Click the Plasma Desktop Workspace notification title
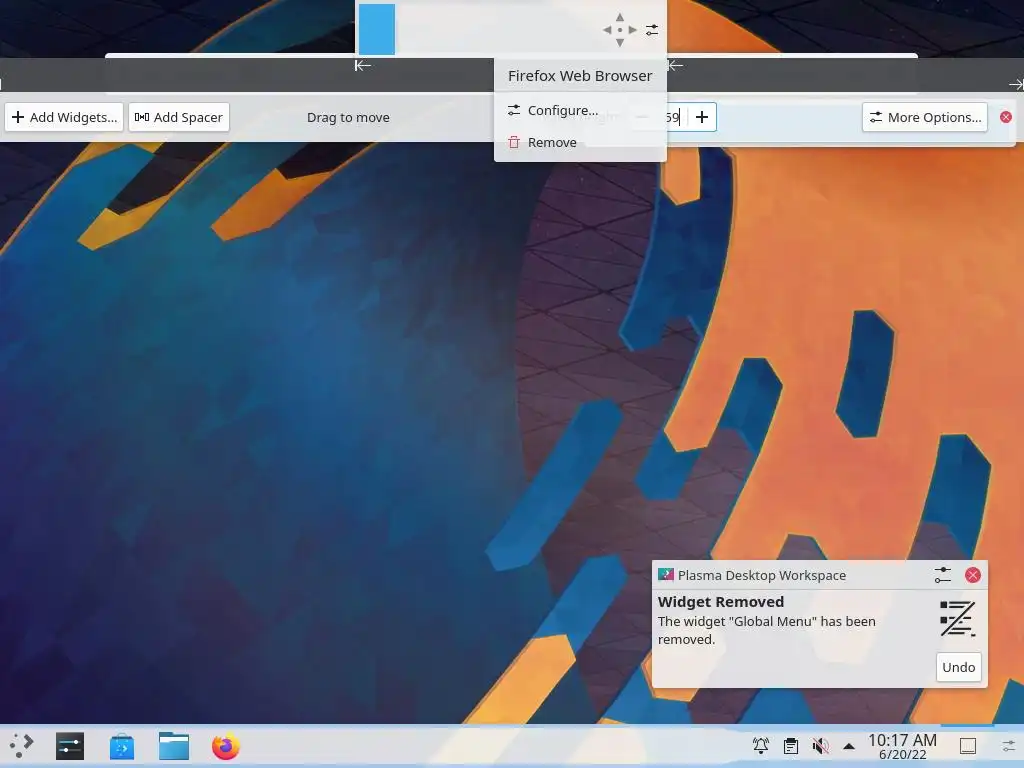Screen dimensions: 1024x768 click(x=761, y=575)
